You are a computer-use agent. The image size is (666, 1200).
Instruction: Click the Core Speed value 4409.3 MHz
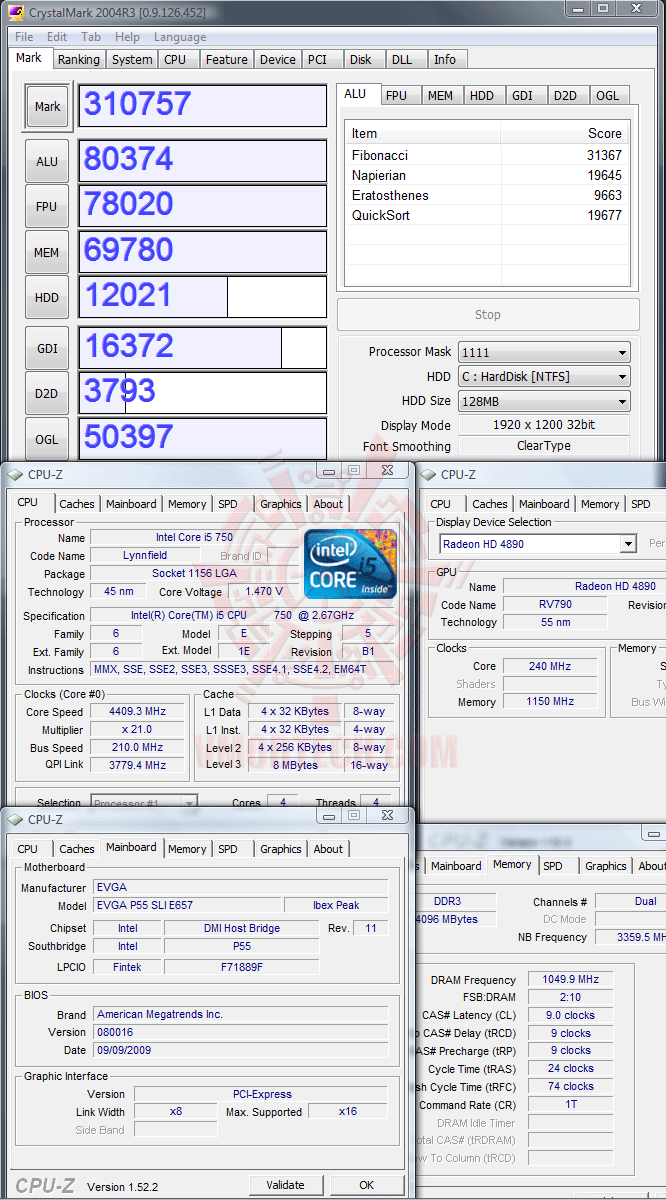click(138, 712)
